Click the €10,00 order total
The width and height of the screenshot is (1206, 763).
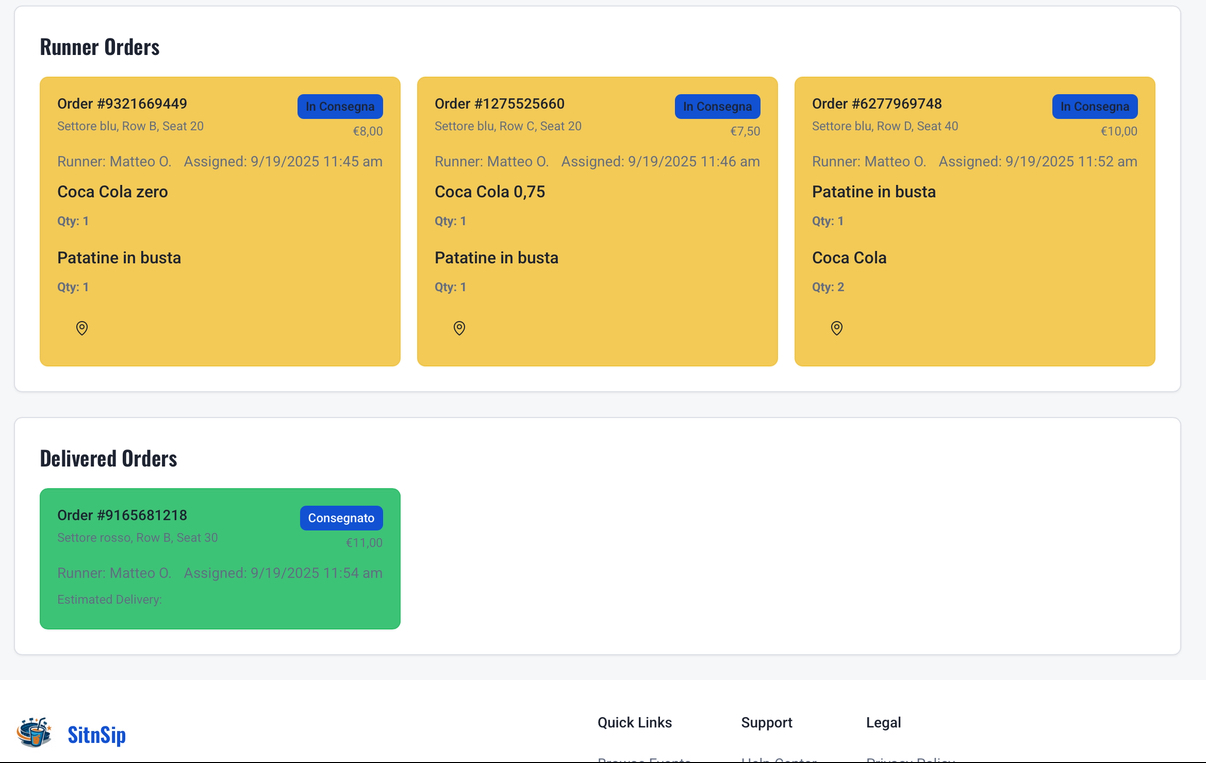pos(1119,131)
